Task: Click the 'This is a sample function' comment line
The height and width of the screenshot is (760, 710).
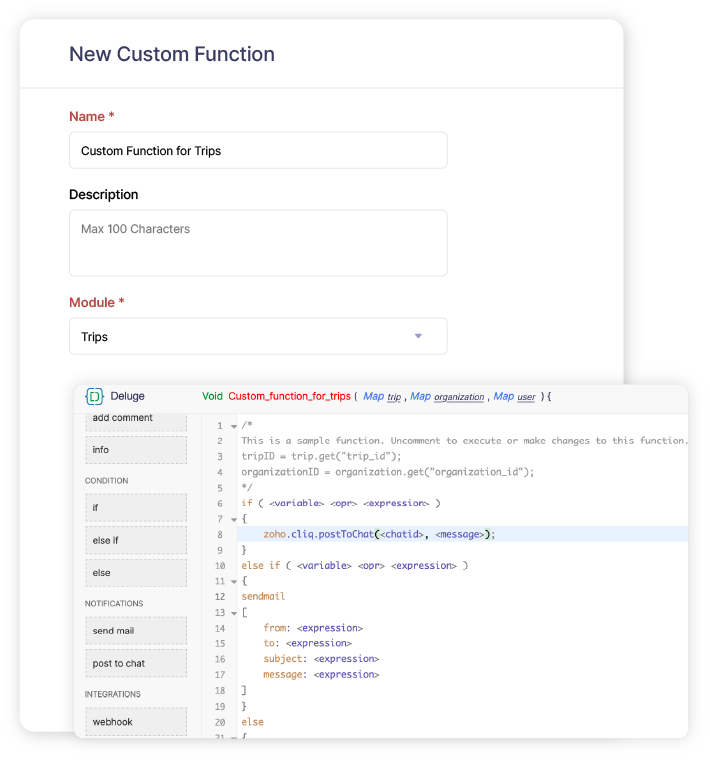Action: click(x=464, y=441)
